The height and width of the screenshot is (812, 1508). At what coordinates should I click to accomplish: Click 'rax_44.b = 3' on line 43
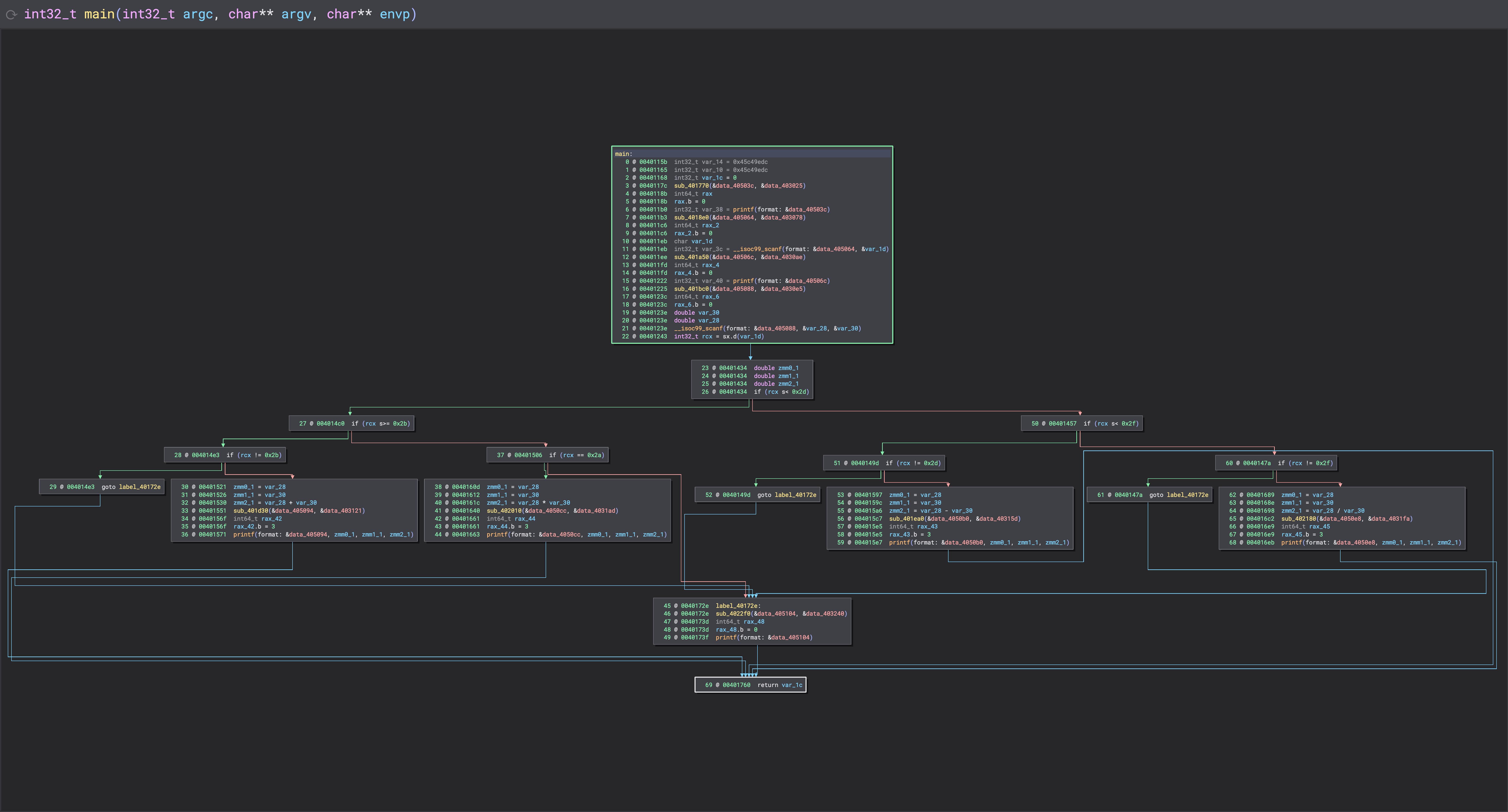[508, 527]
